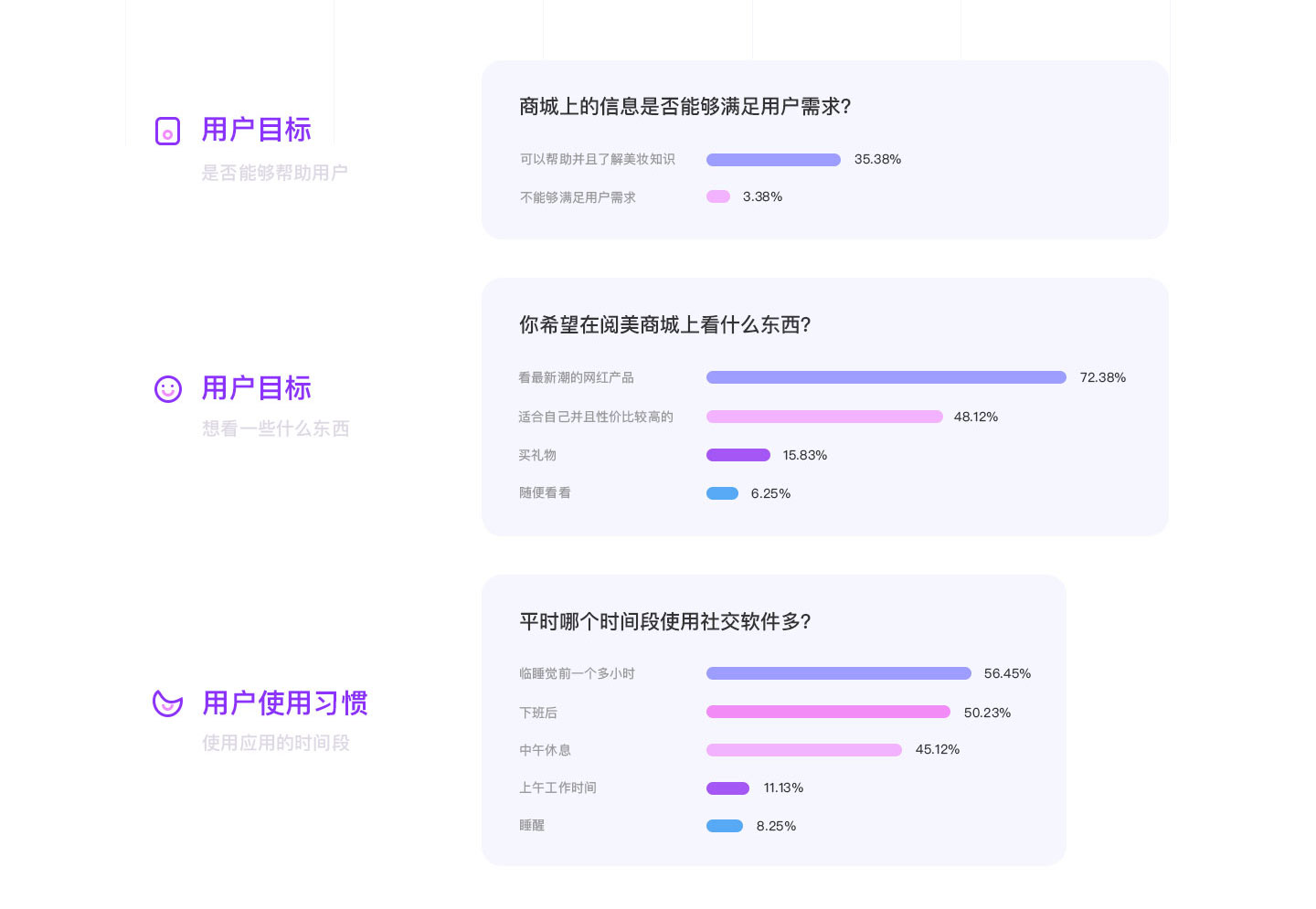This screenshot has height=909, width=1316.
Task: Click question title 商城上的信息是否能够满足用户需求?
Action: [685, 107]
